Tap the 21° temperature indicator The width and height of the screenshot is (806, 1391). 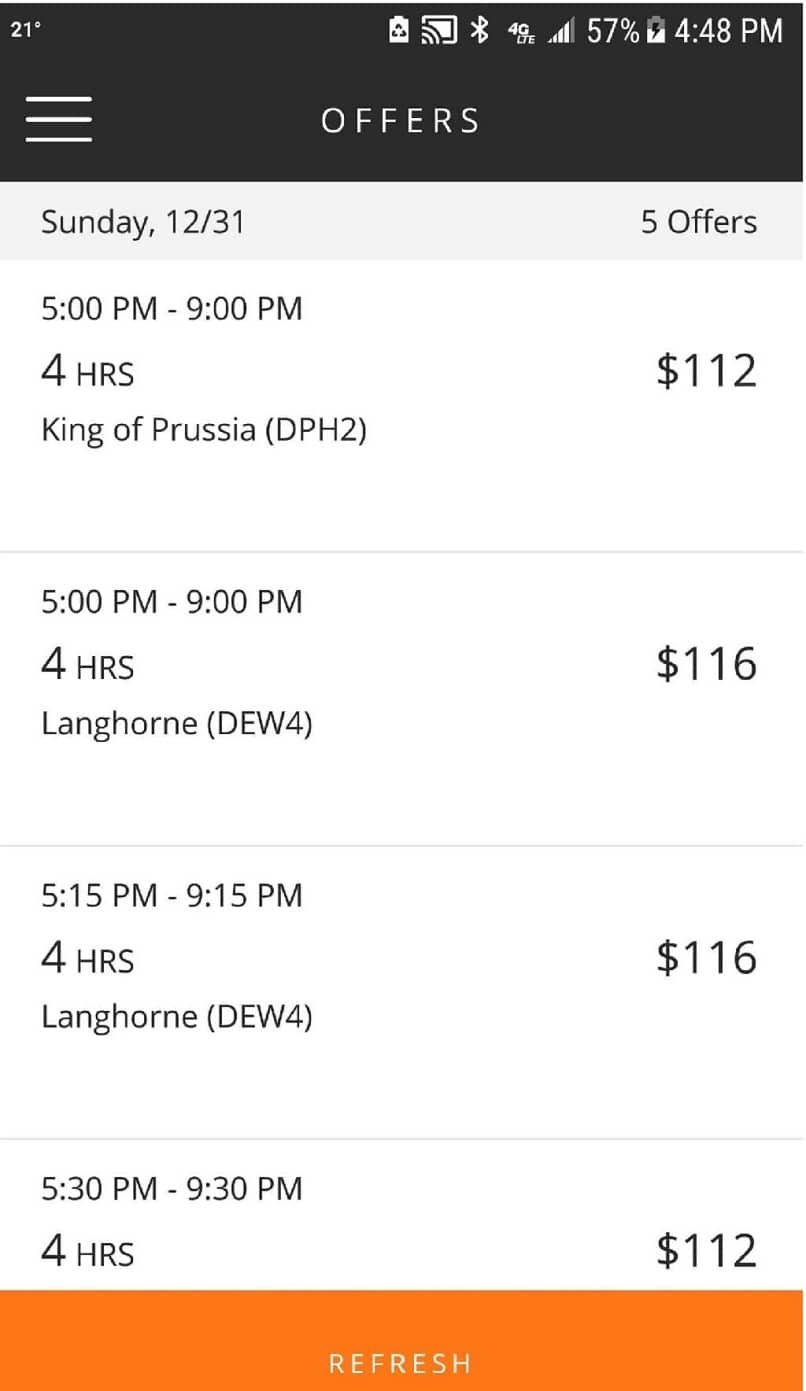tap(27, 30)
